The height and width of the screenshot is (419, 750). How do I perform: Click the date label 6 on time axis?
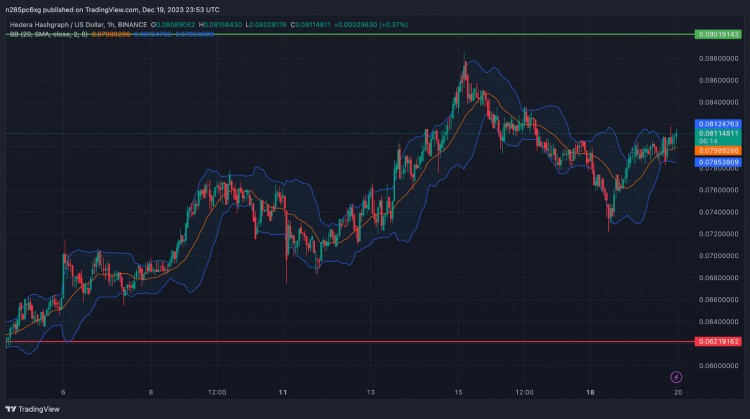[x=63, y=392]
